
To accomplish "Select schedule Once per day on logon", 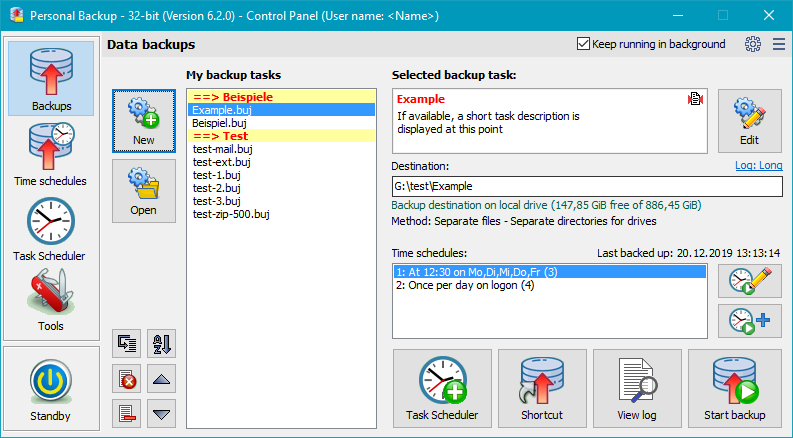I will (x=550, y=285).
